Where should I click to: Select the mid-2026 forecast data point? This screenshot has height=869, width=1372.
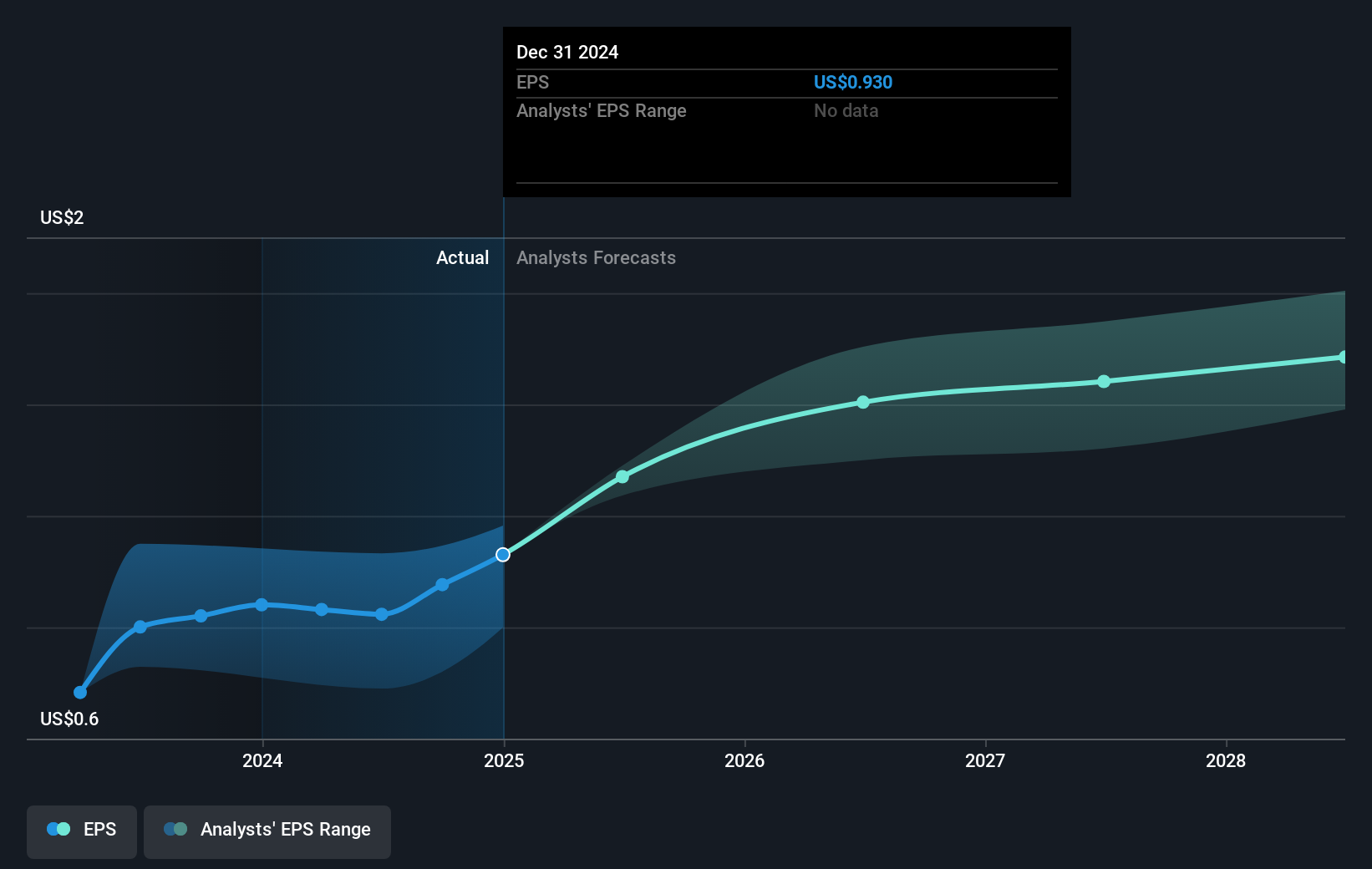[x=863, y=402]
